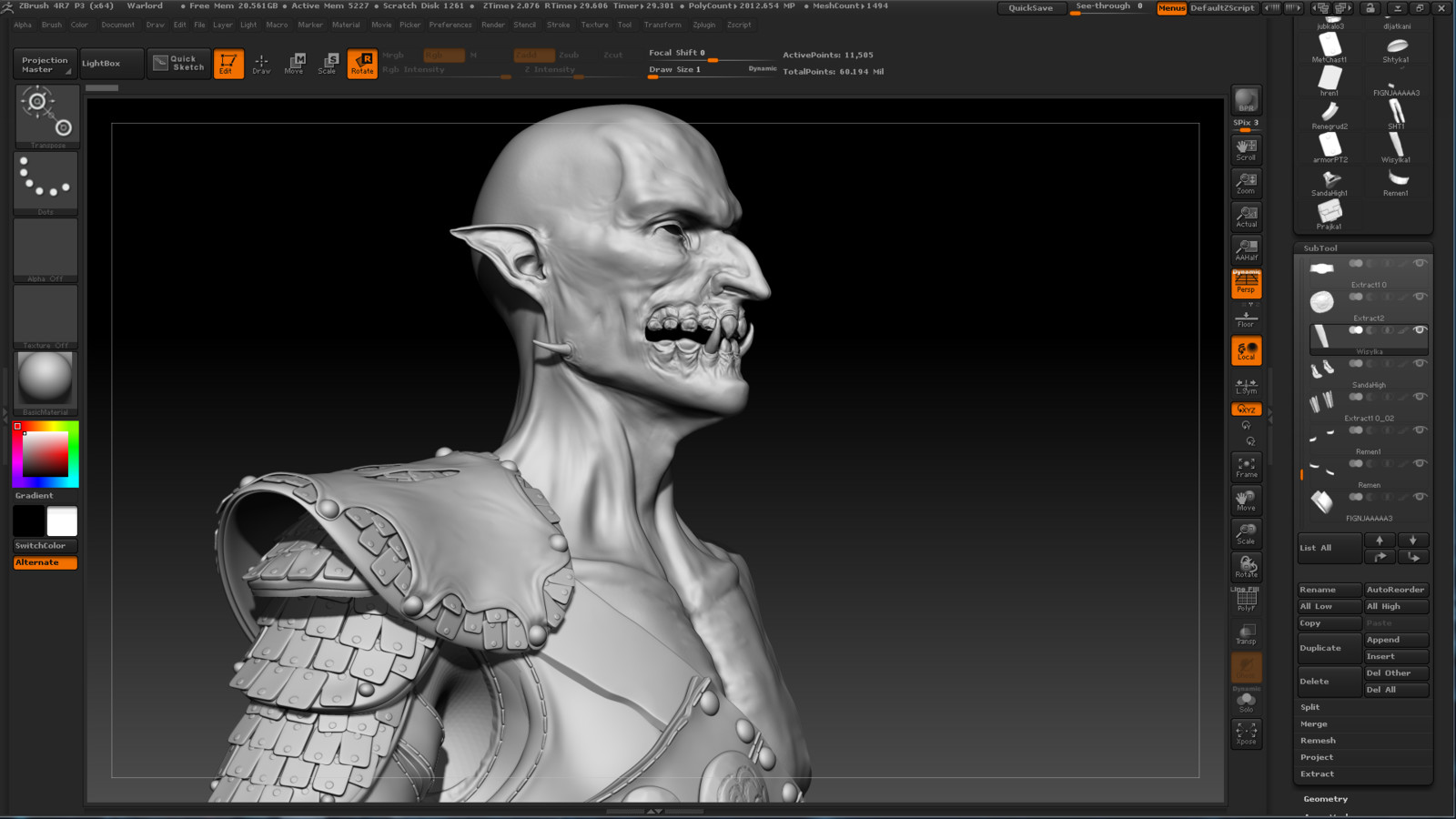Click the Duplicate subtool button

point(1330,648)
